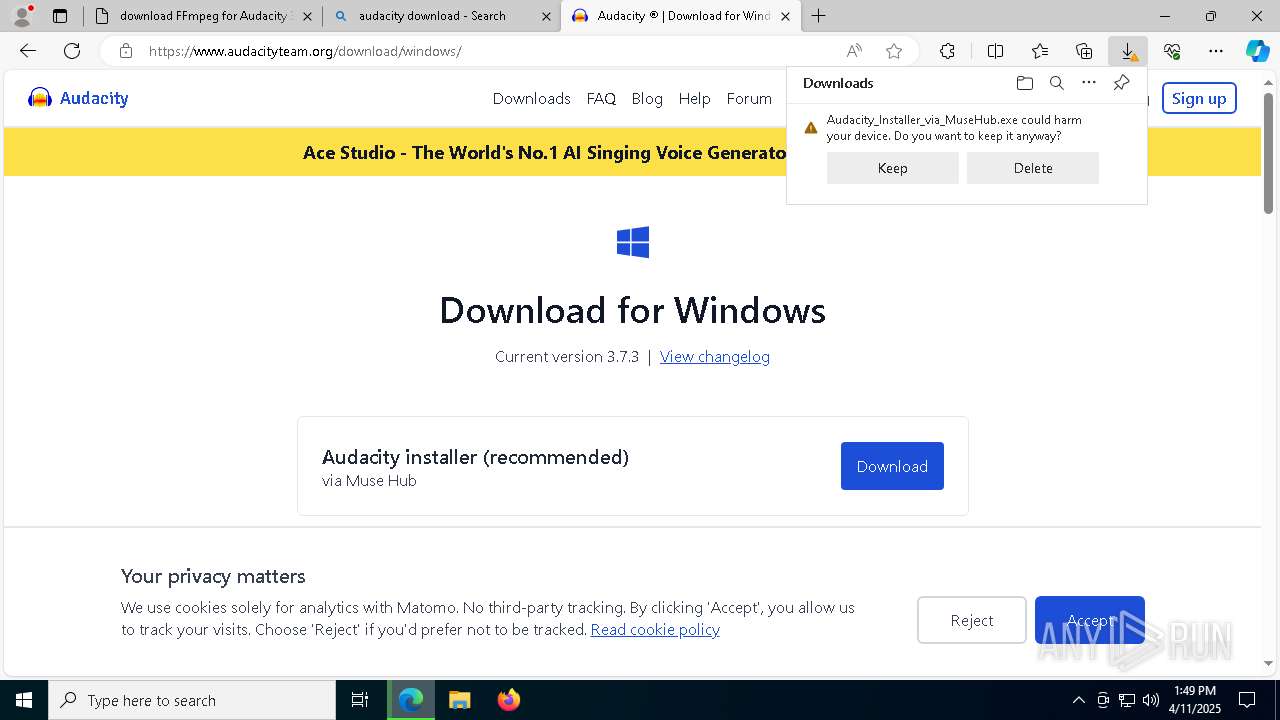This screenshot has height=720, width=1280.
Task: Close the Audacity Download for Windows tab
Action: [785, 16]
